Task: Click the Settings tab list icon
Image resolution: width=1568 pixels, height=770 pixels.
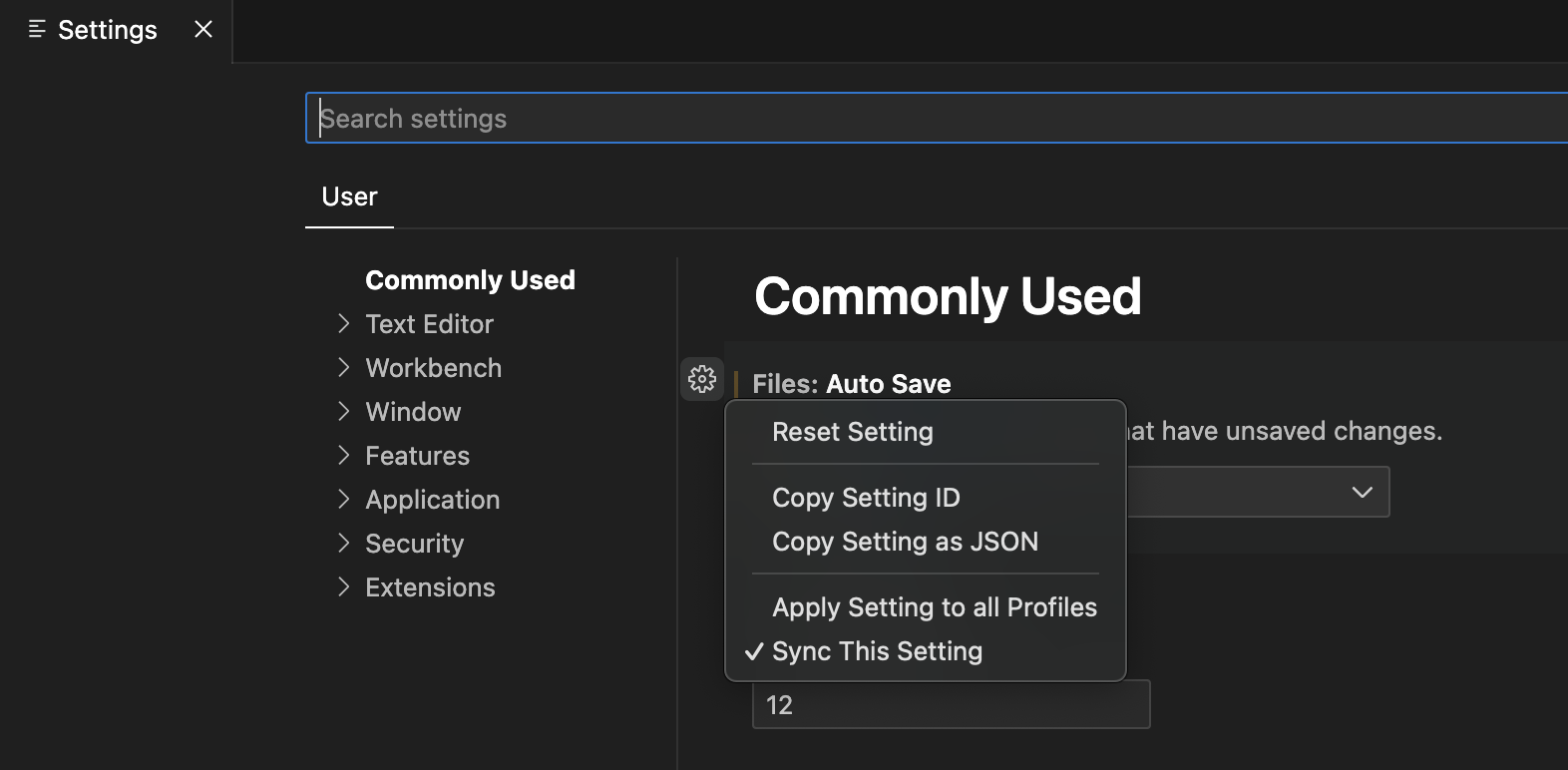Action: pyautogui.click(x=37, y=30)
